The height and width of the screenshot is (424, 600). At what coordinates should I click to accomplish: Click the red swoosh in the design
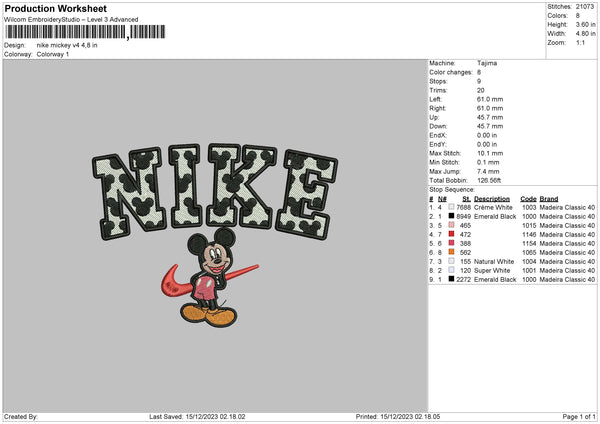(209, 280)
